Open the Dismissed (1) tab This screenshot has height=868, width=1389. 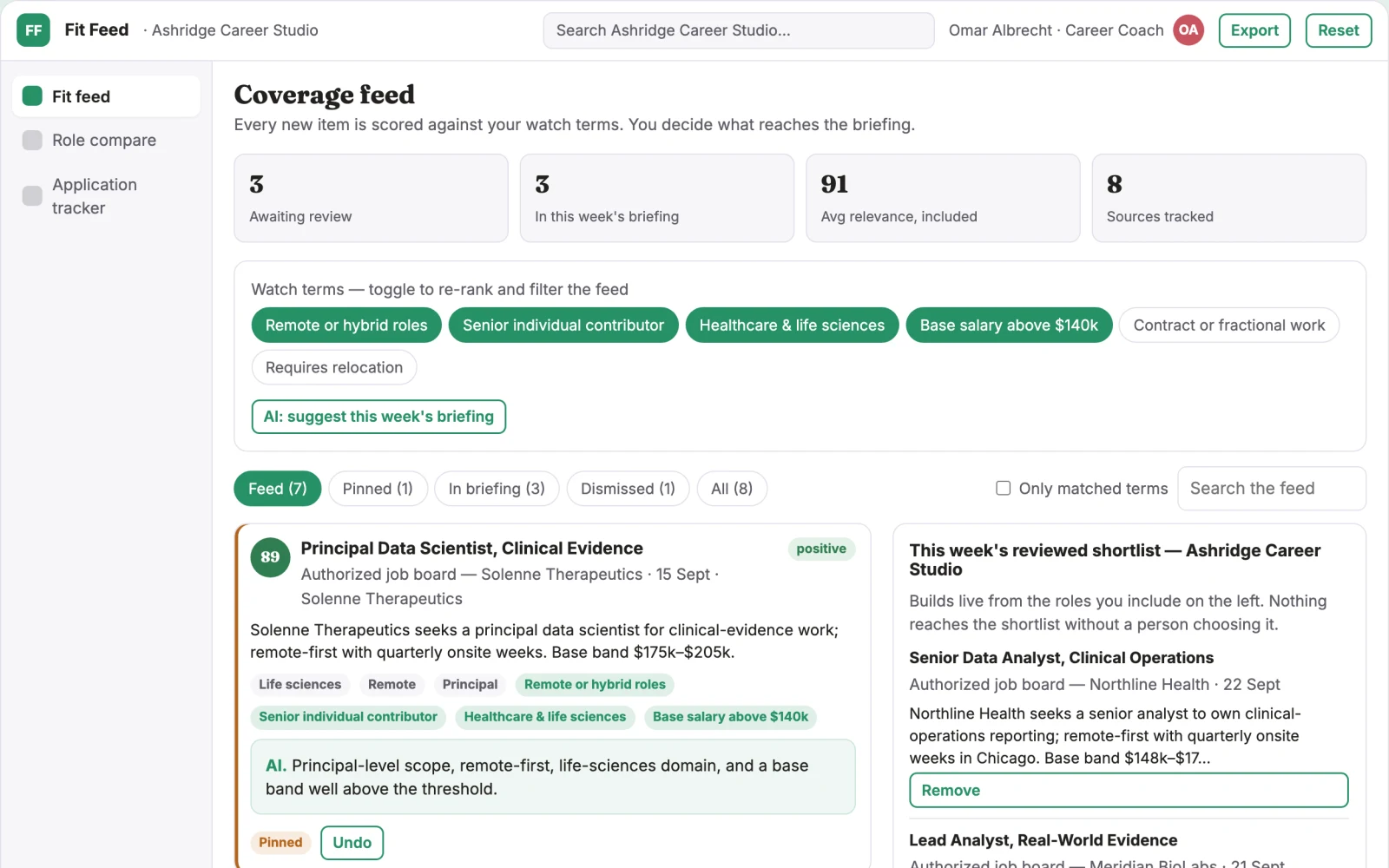tap(628, 489)
